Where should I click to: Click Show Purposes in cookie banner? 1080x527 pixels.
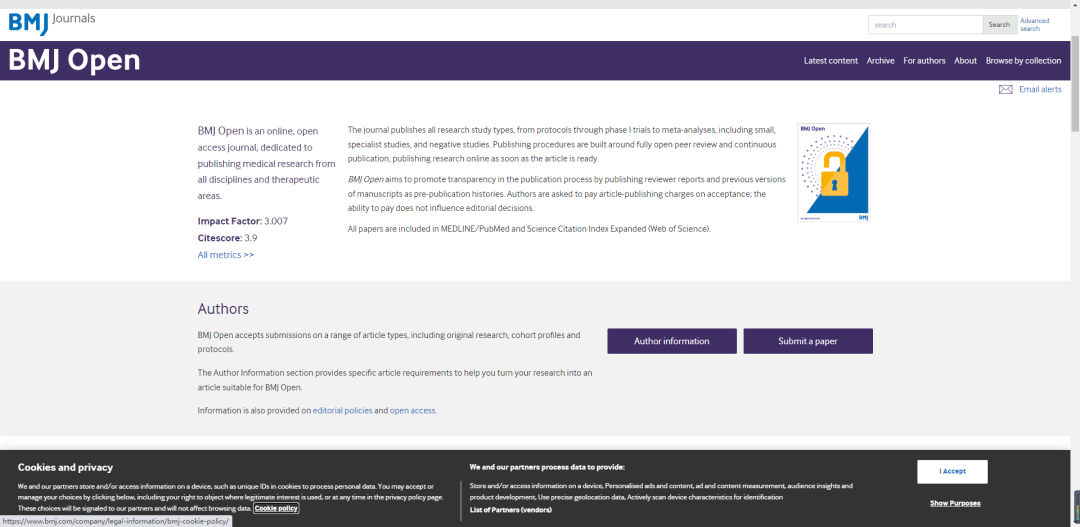pyautogui.click(x=955, y=503)
